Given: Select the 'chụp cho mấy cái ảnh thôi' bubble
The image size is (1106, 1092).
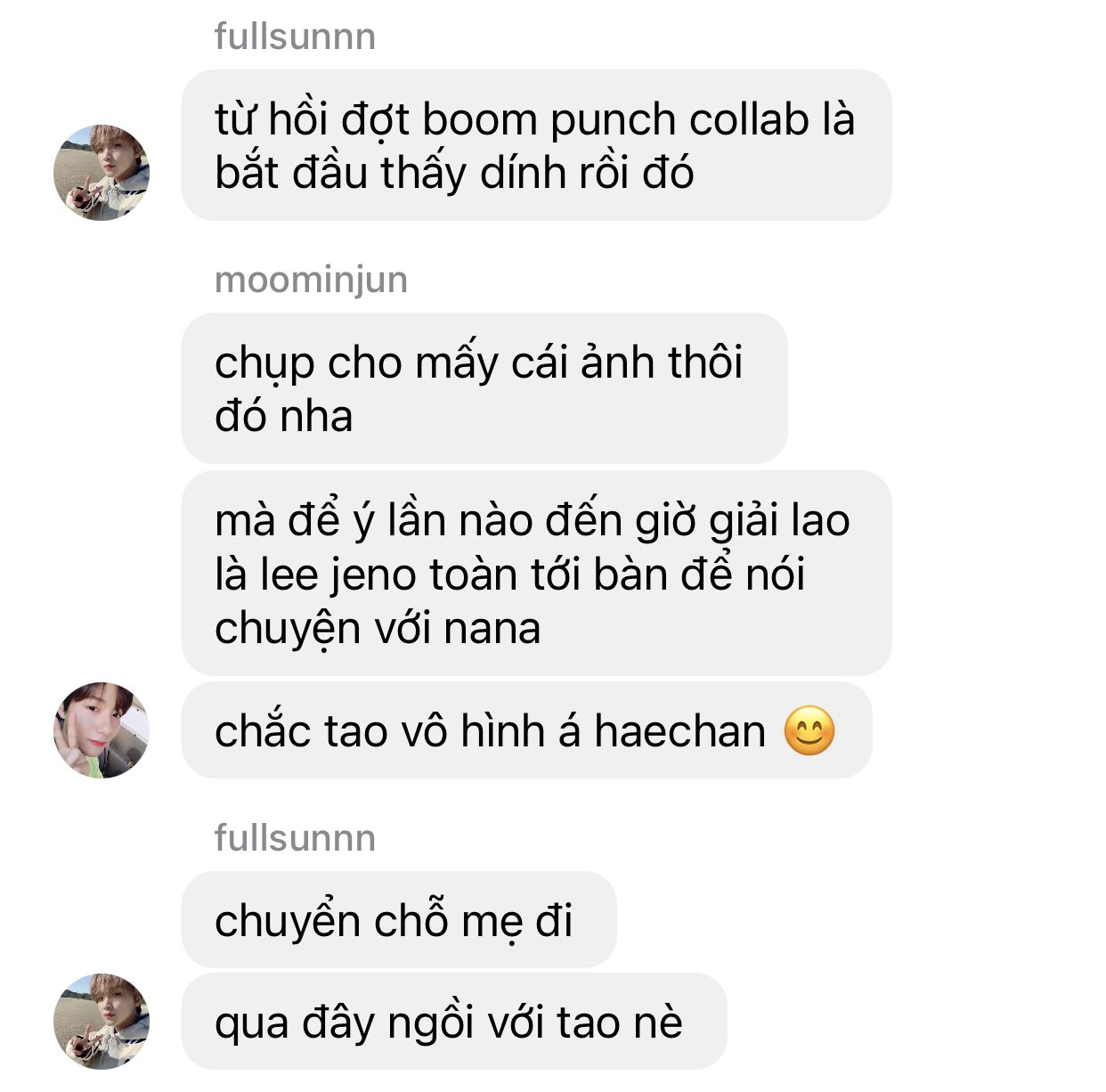Looking at the screenshot, I should coord(484,388).
